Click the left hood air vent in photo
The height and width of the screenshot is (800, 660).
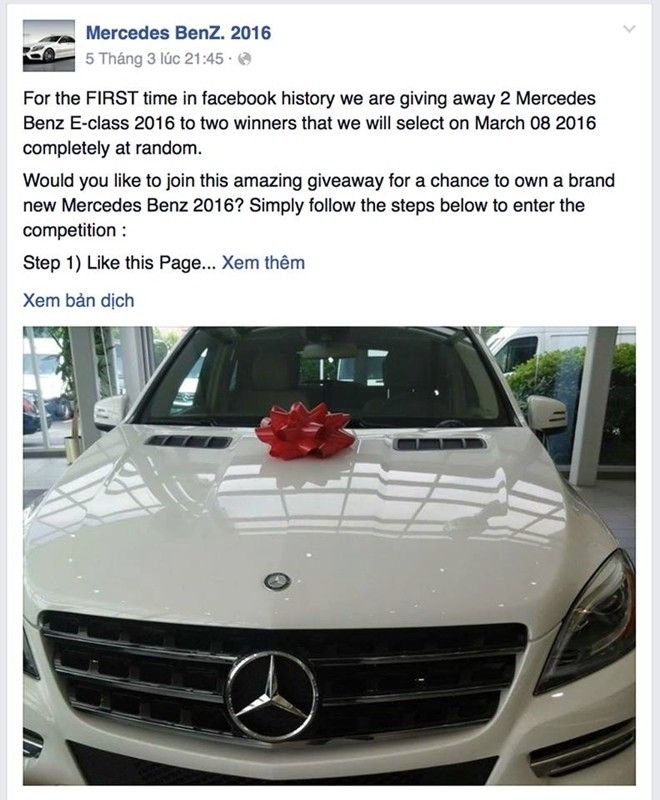(x=188, y=441)
